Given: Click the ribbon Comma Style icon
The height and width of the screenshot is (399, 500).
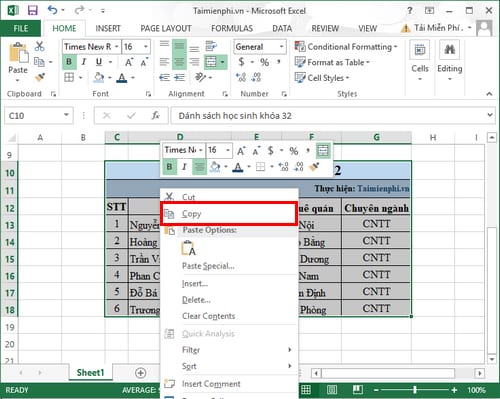Looking at the screenshot, I should click(279, 61).
